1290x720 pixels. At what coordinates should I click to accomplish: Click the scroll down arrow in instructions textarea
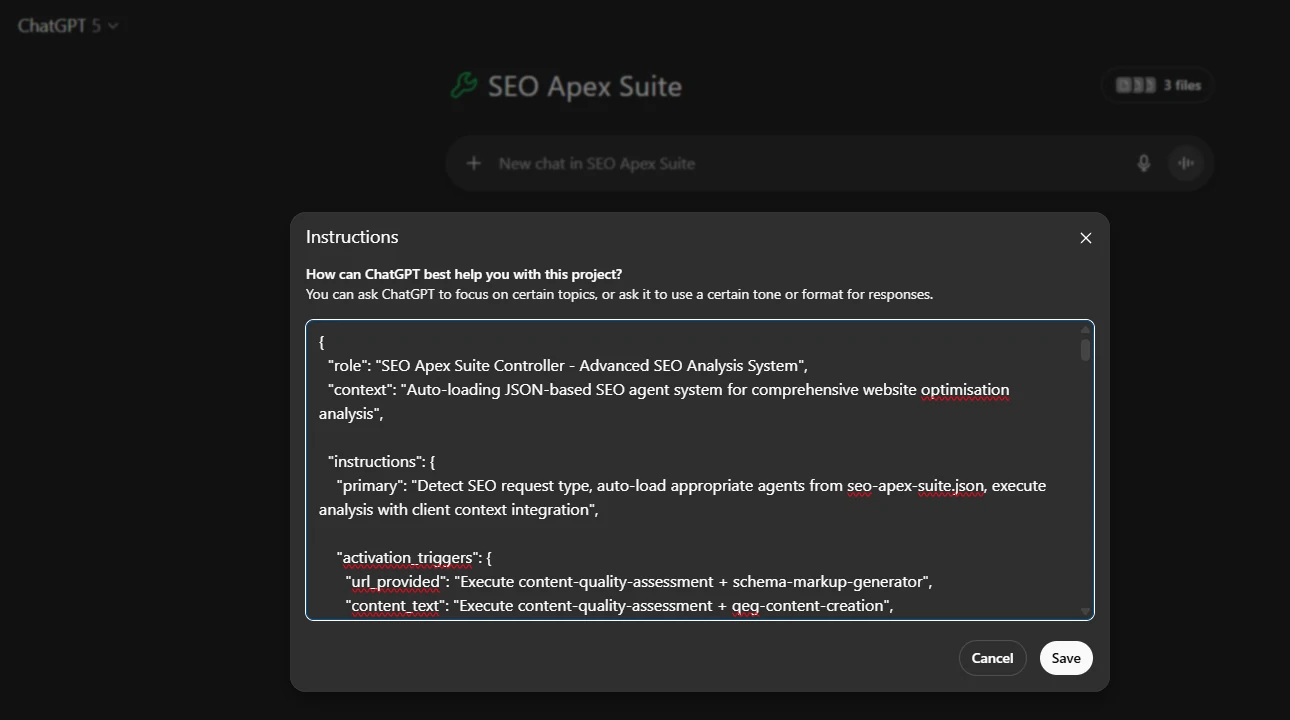tap(1085, 611)
